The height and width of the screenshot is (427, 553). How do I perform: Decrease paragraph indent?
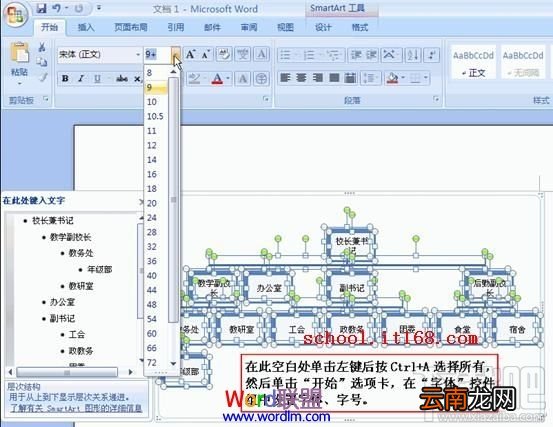coord(356,55)
